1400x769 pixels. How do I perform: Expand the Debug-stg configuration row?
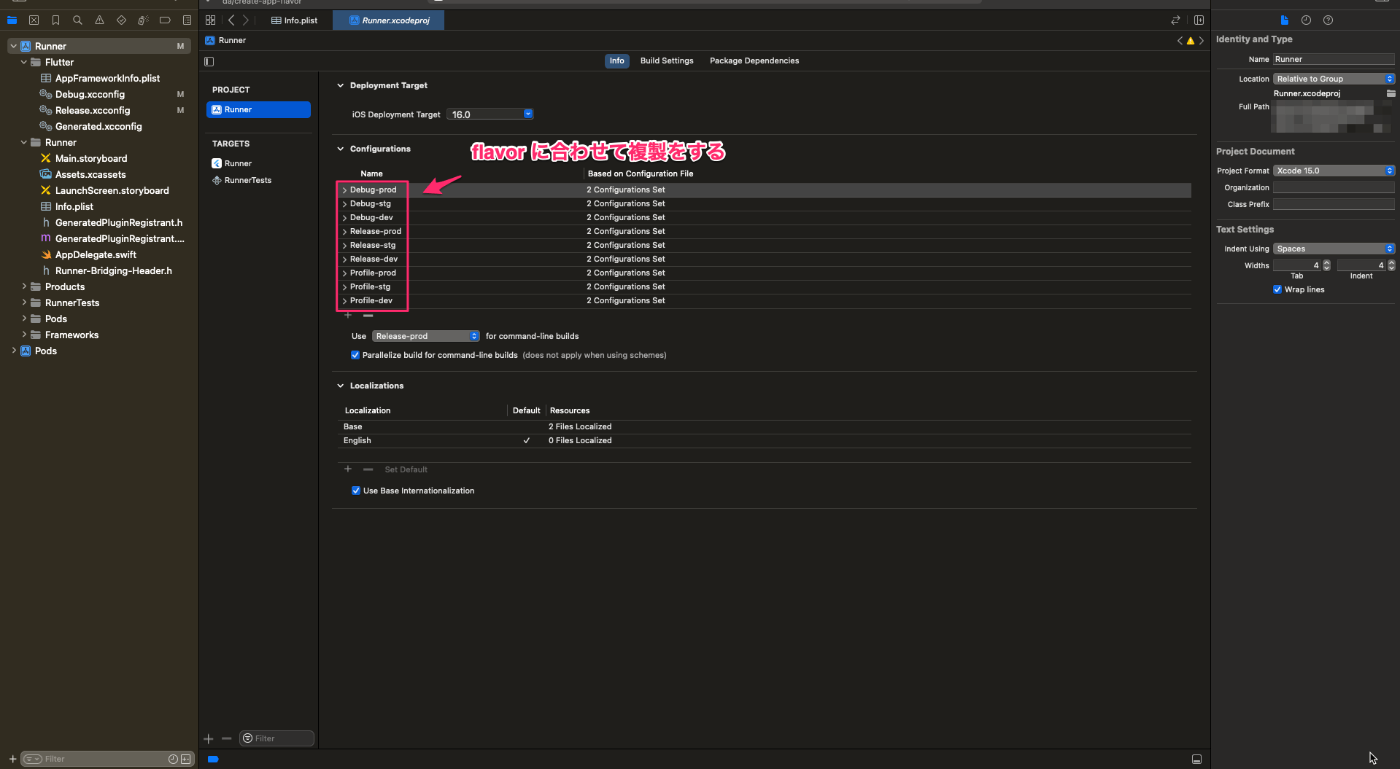(345, 204)
